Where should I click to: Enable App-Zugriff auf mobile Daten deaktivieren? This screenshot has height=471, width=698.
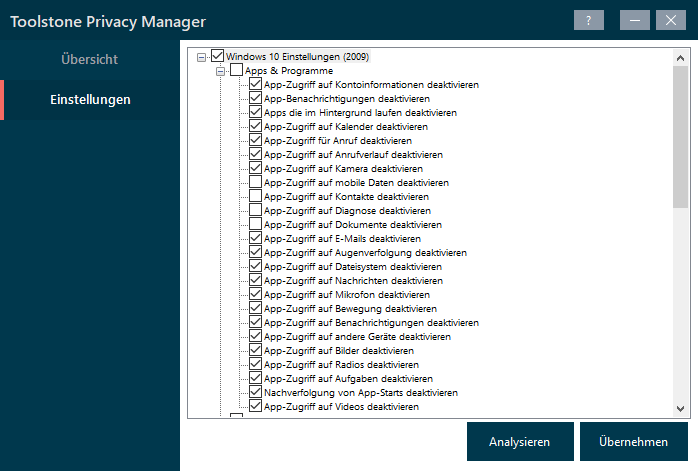tap(256, 183)
